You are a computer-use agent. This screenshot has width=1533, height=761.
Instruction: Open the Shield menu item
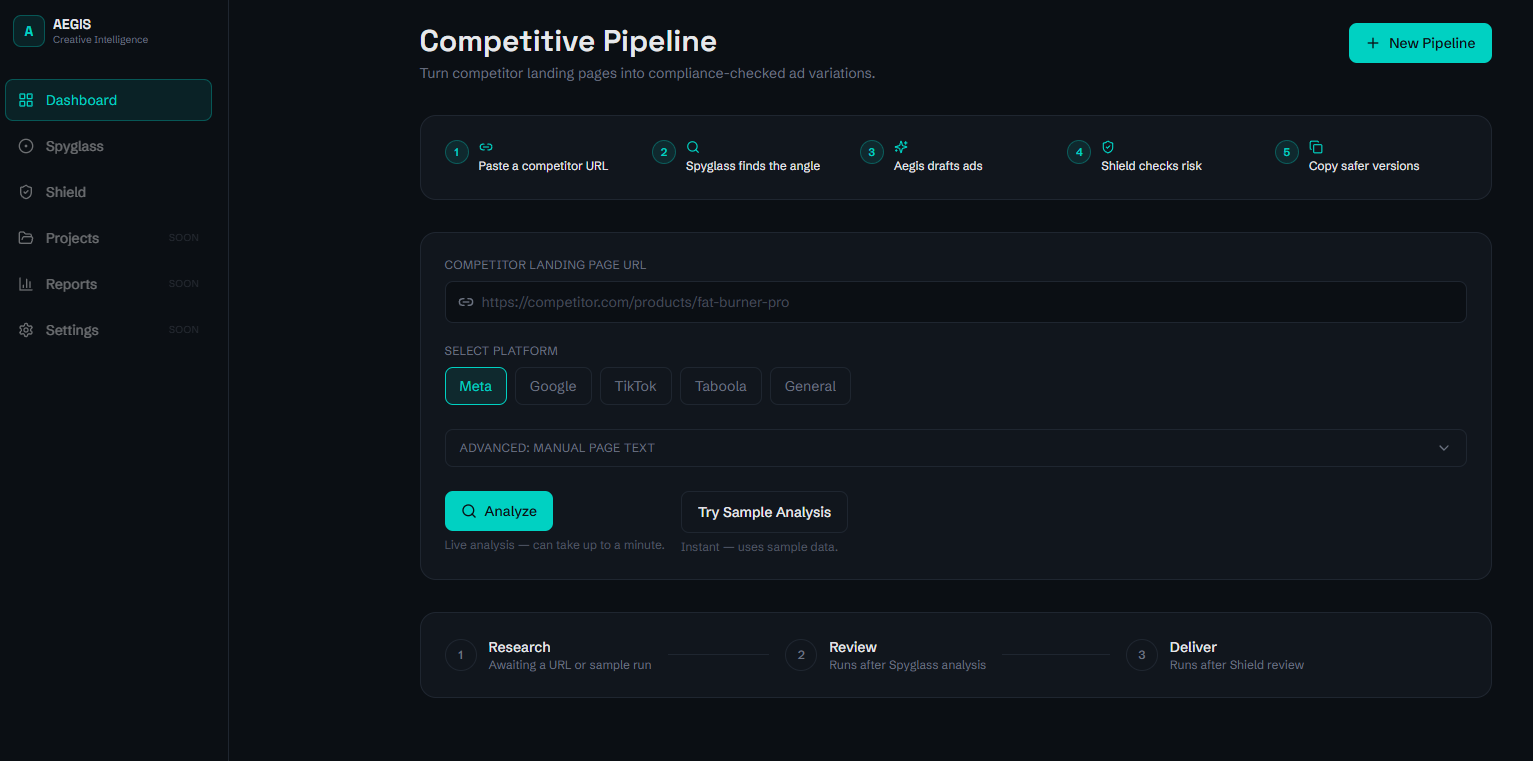point(108,192)
